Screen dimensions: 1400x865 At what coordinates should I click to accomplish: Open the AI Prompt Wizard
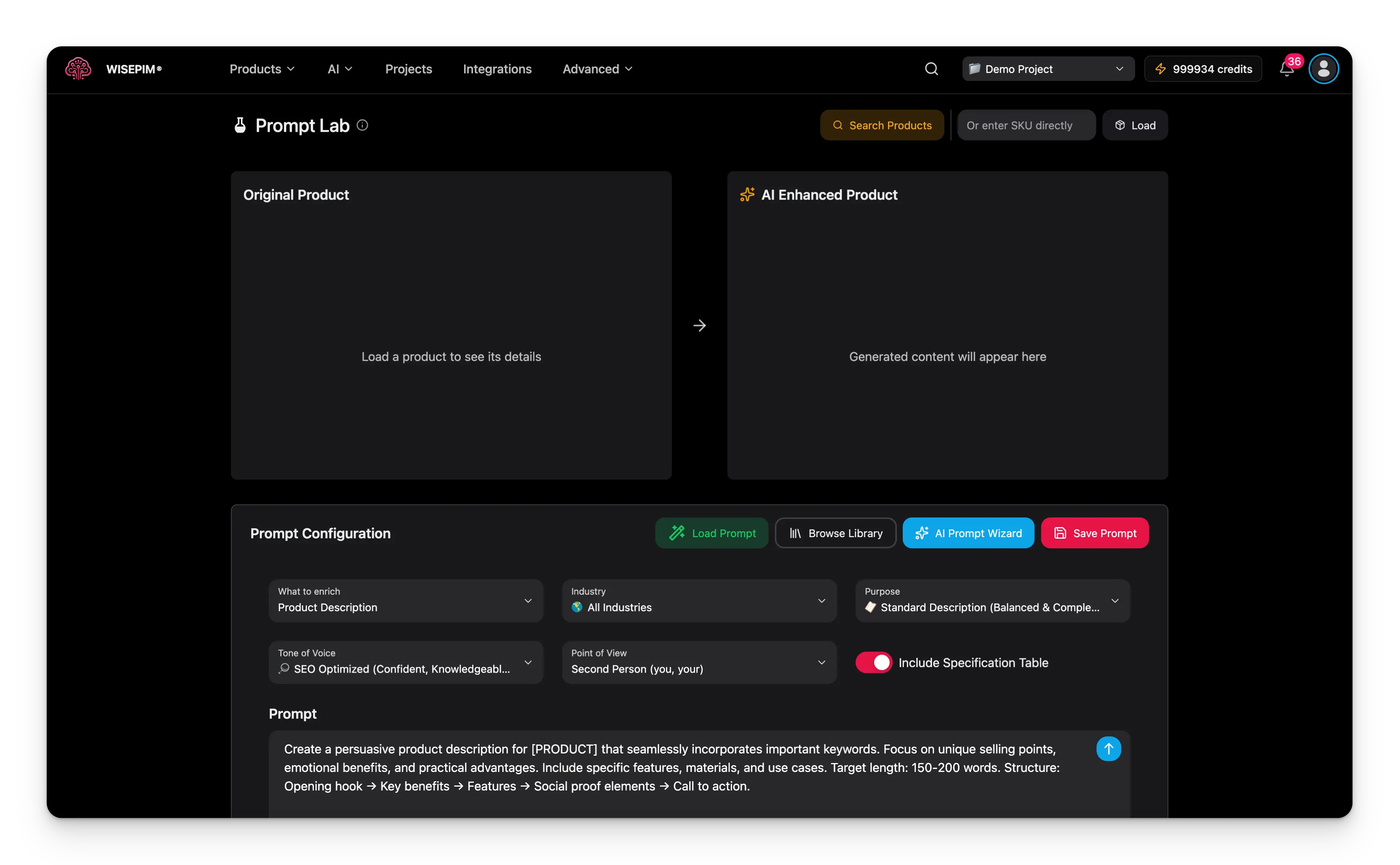pyautogui.click(x=968, y=533)
